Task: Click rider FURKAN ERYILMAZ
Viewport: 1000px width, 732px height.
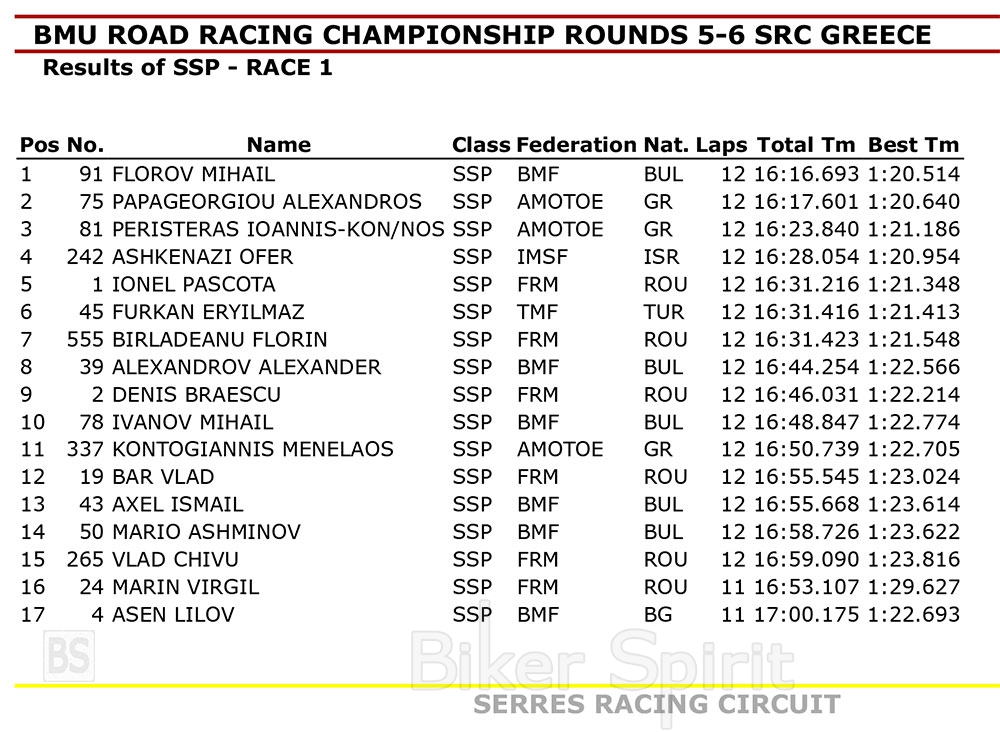Action: tap(208, 312)
